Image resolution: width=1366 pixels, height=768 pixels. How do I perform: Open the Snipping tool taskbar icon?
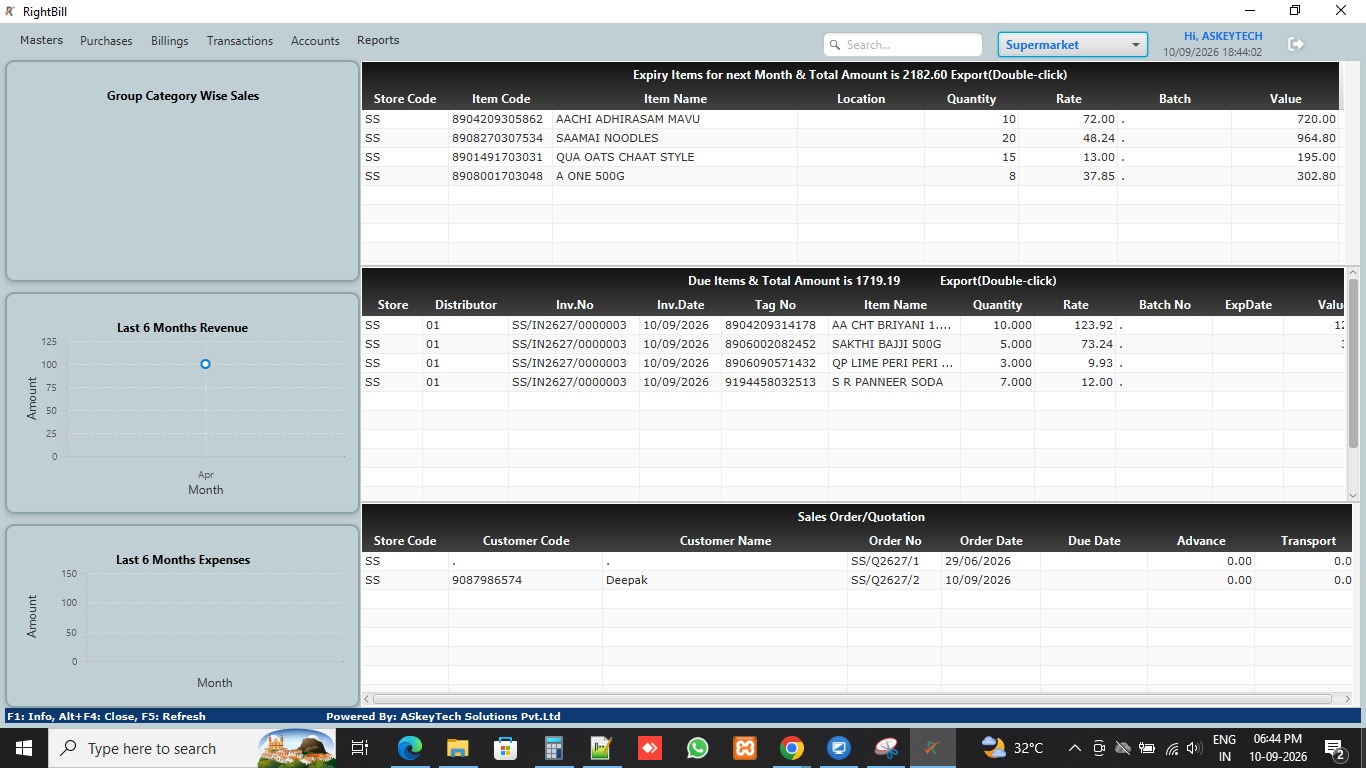(887, 748)
